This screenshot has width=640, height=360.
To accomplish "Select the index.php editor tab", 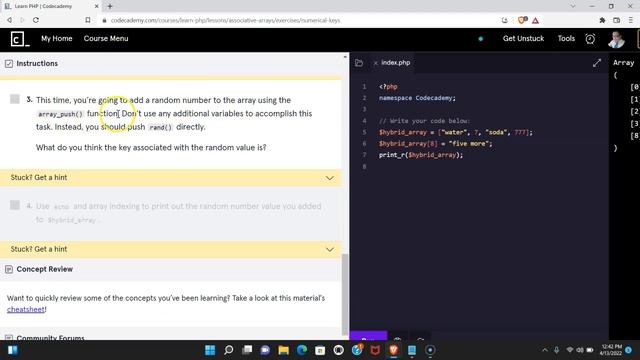I will tap(396, 63).
